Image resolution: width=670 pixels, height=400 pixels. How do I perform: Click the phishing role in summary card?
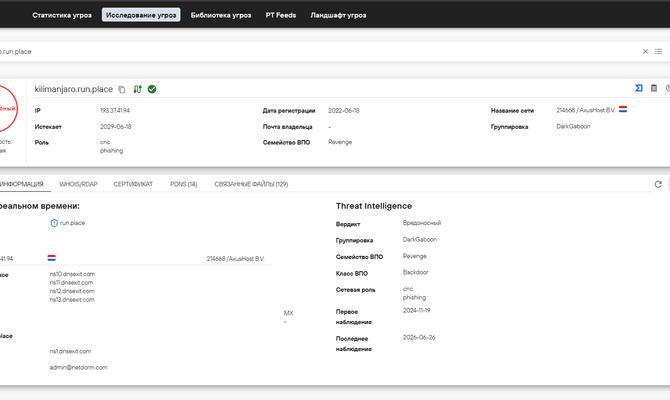click(112, 150)
